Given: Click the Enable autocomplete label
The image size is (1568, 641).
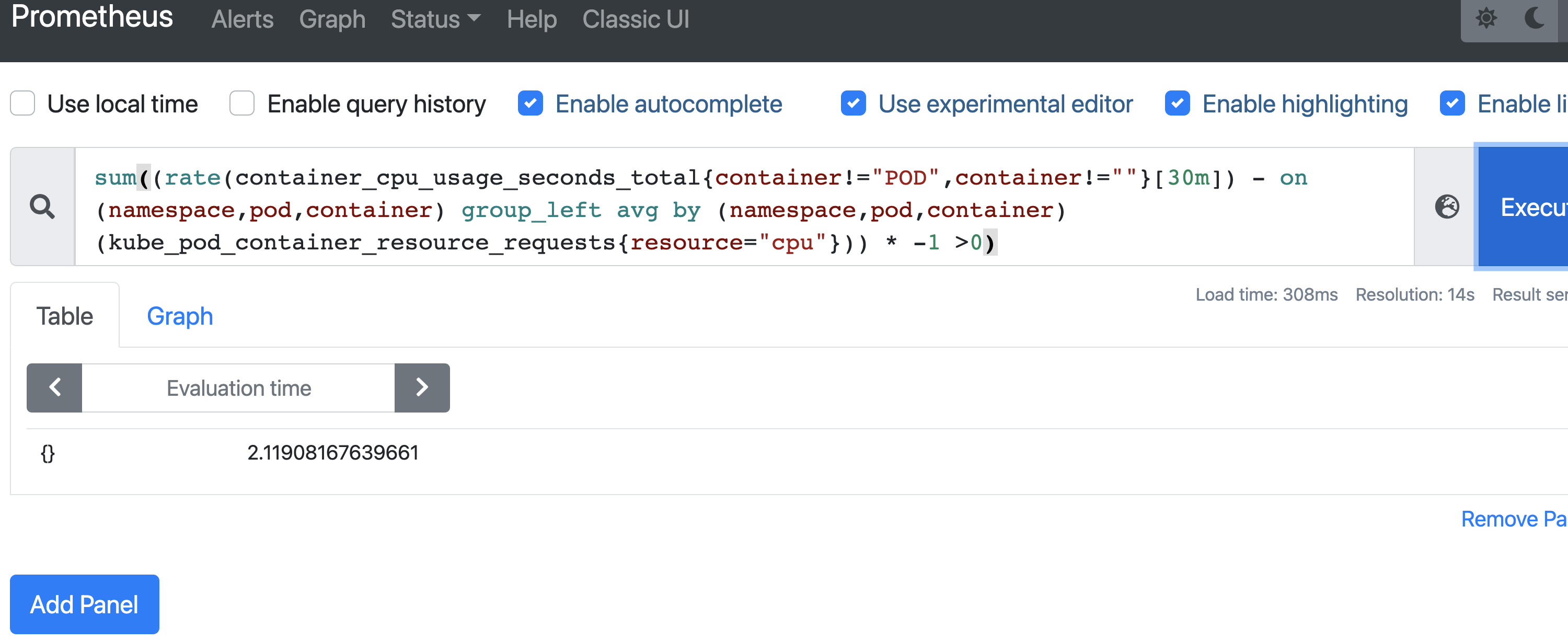Looking at the screenshot, I should point(668,104).
